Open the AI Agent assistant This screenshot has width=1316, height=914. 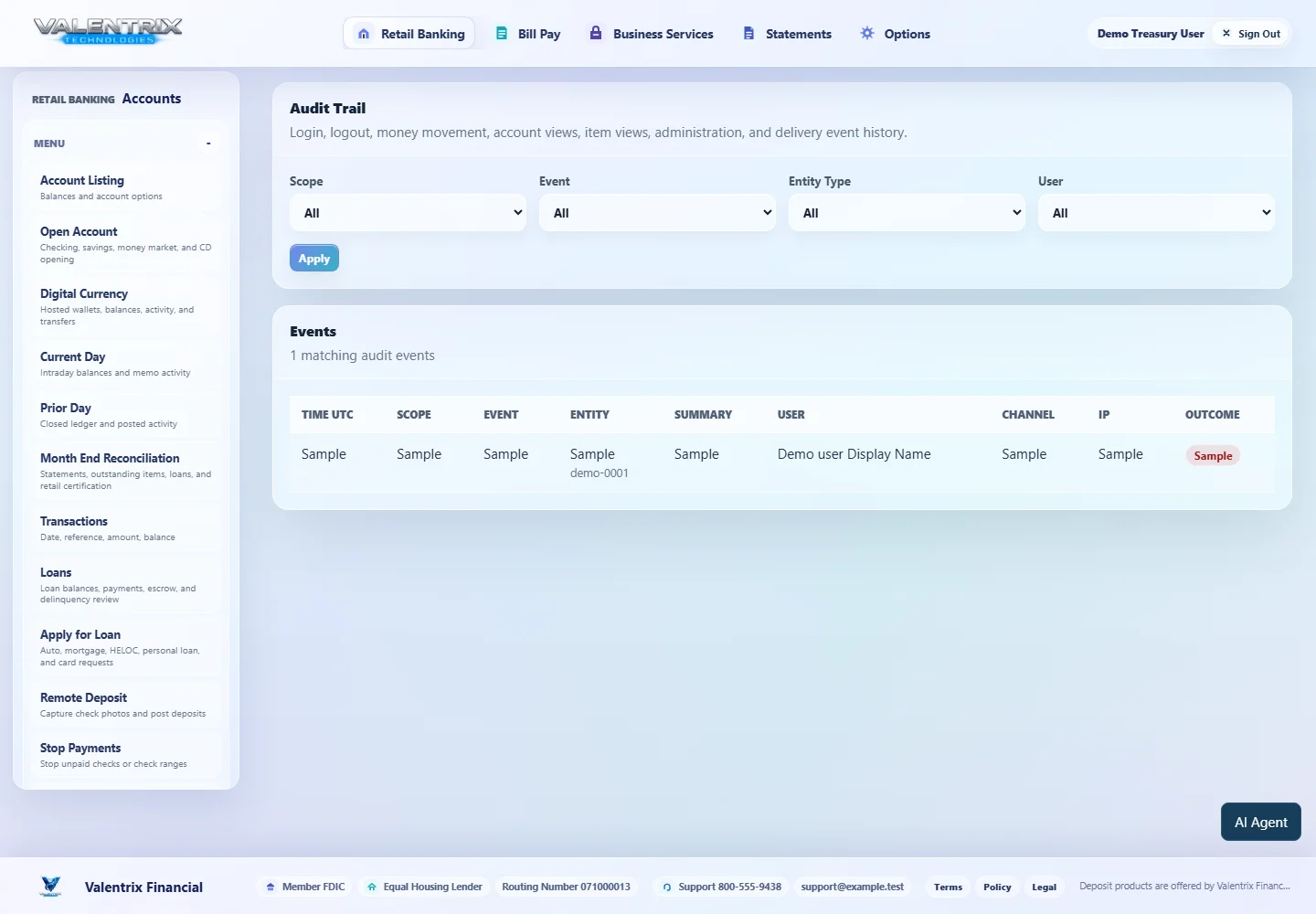[1260, 822]
